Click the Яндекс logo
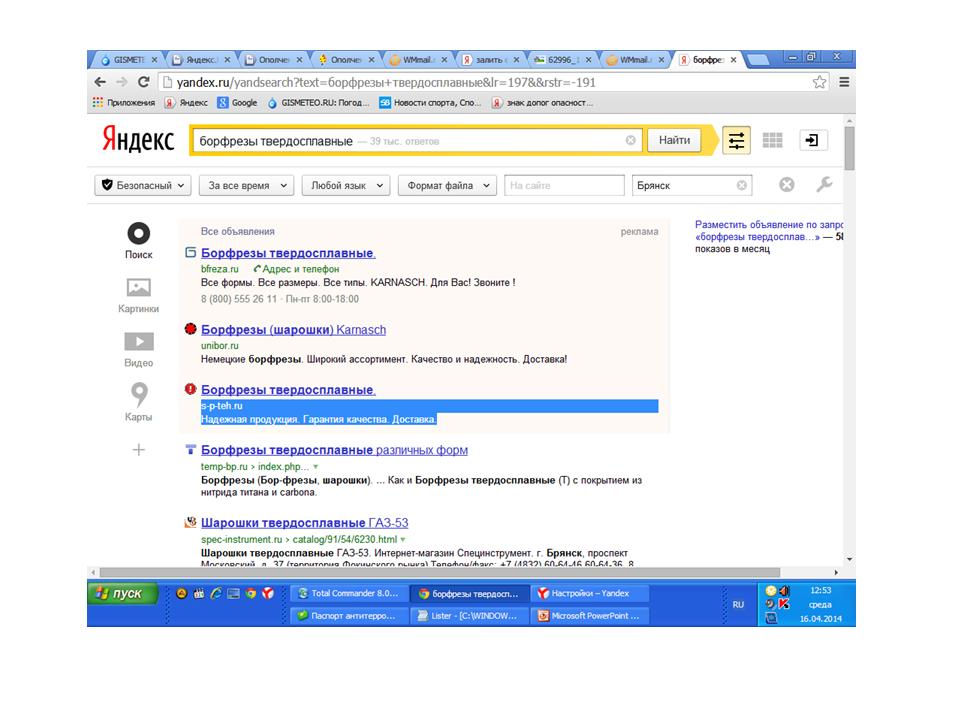 pyautogui.click(x=138, y=140)
